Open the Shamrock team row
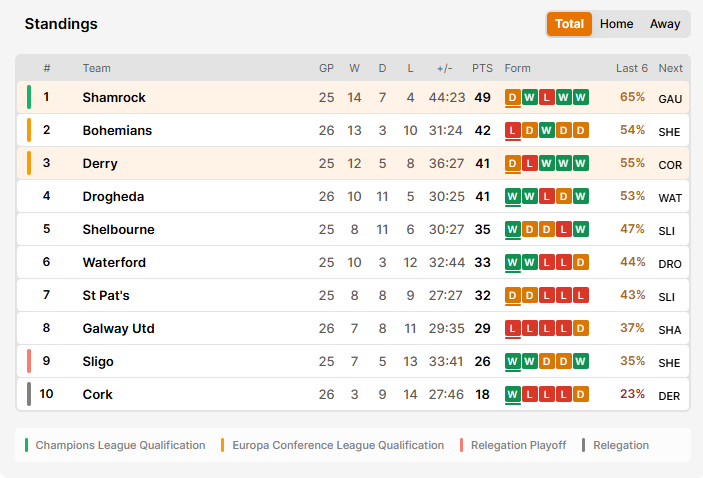 [353, 97]
